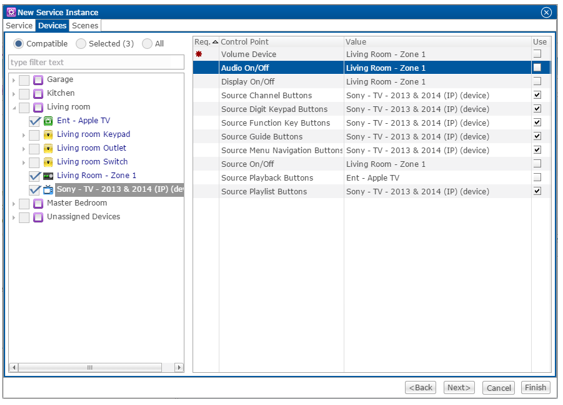Expand the Living room Switch node

[x=24, y=163]
